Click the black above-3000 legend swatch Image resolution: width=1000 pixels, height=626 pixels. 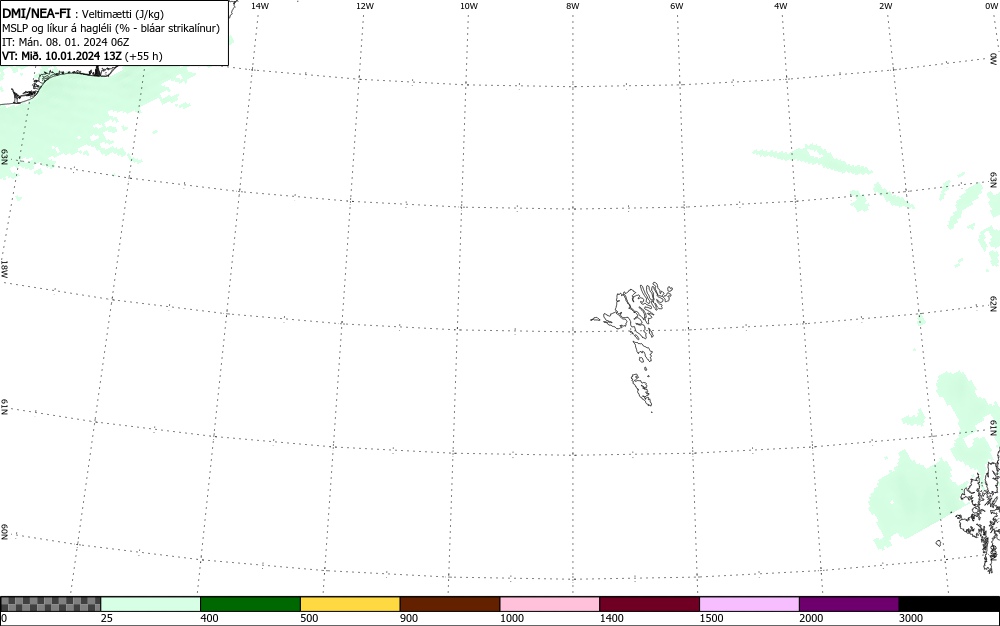click(x=949, y=604)
